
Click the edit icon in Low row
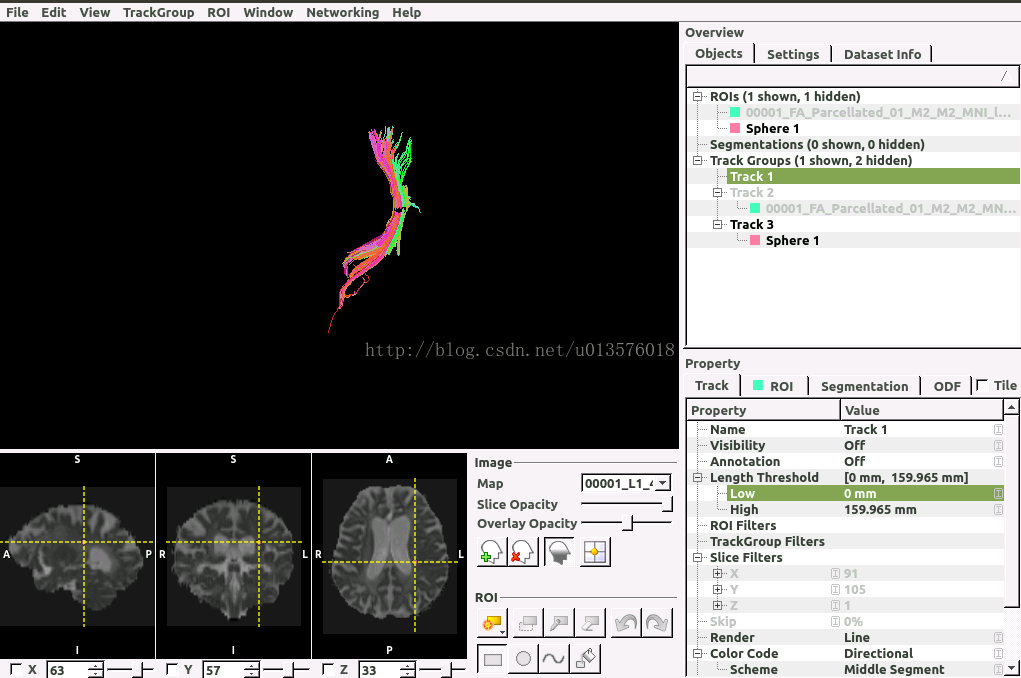pos(998,494)
